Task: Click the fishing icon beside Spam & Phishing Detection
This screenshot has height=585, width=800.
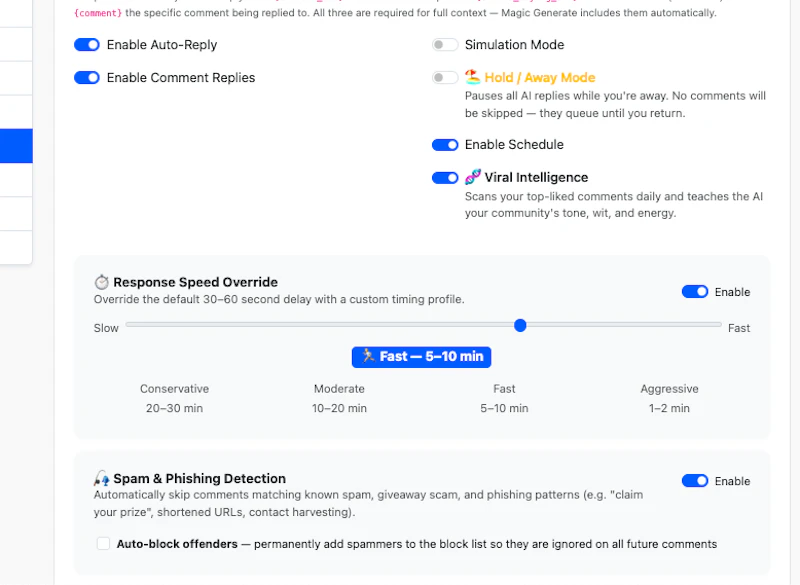Action: click(x=102, y=478)
